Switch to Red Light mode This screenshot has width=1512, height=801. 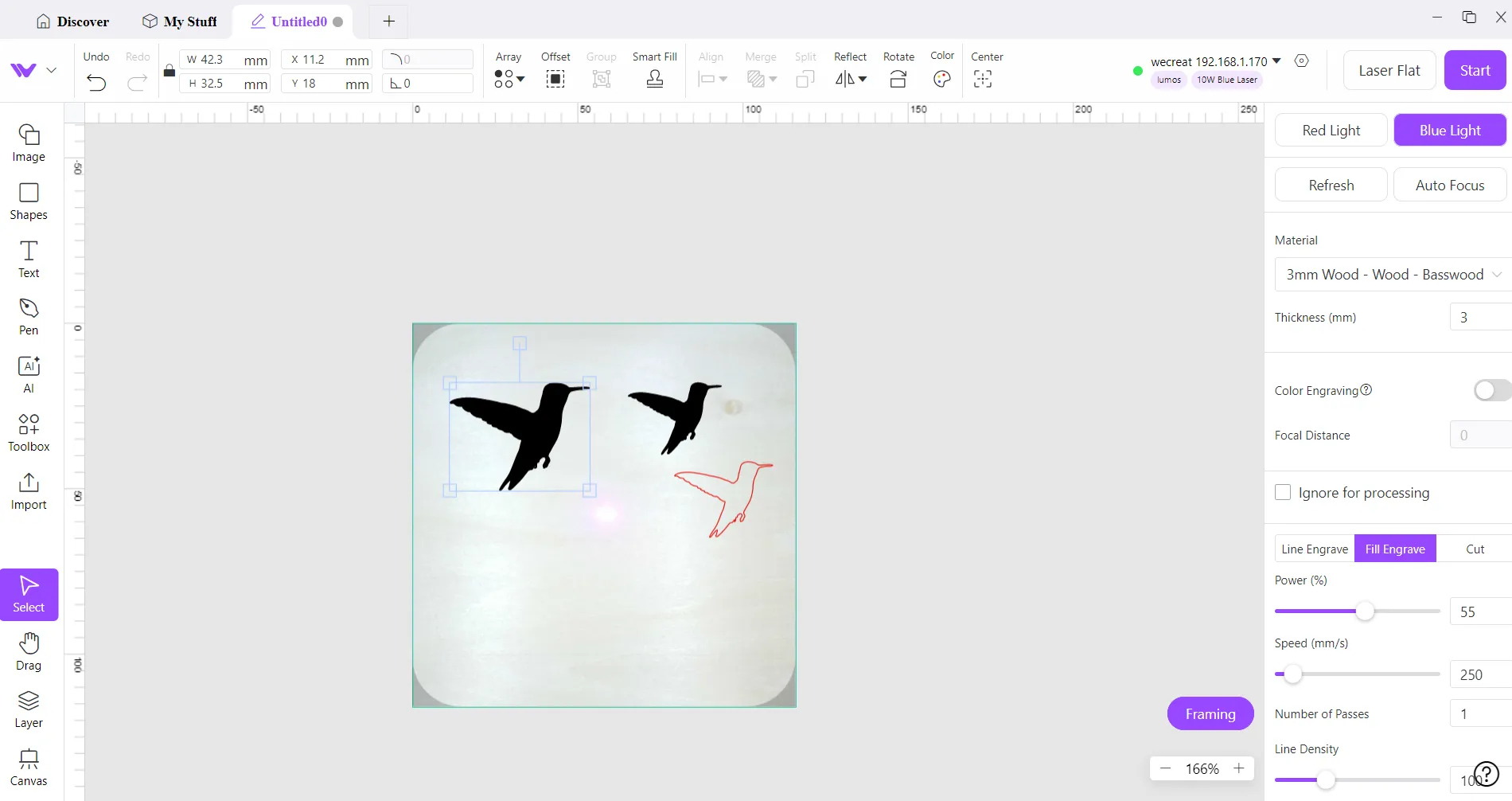tap(1331, 130)
